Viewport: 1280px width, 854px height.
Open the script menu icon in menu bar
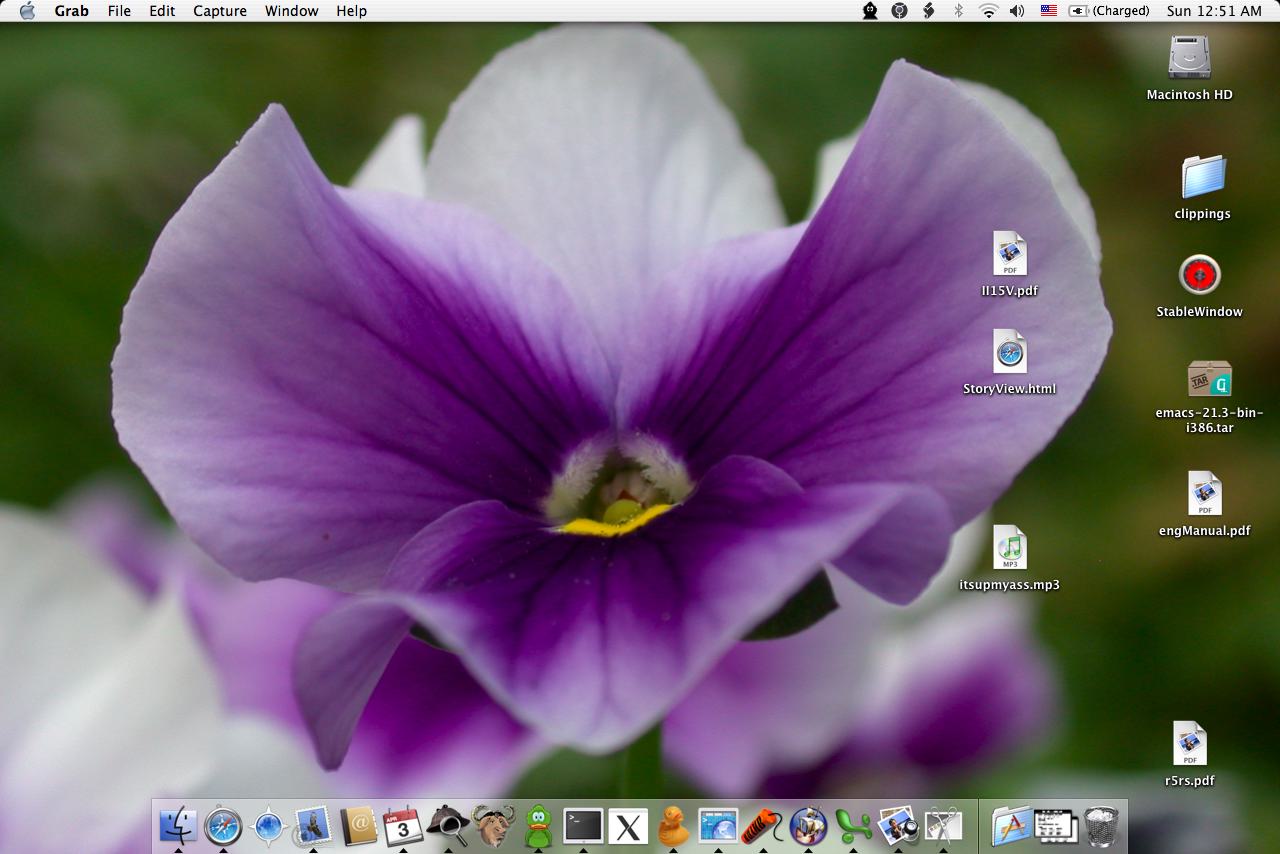[x=928, y=11]
